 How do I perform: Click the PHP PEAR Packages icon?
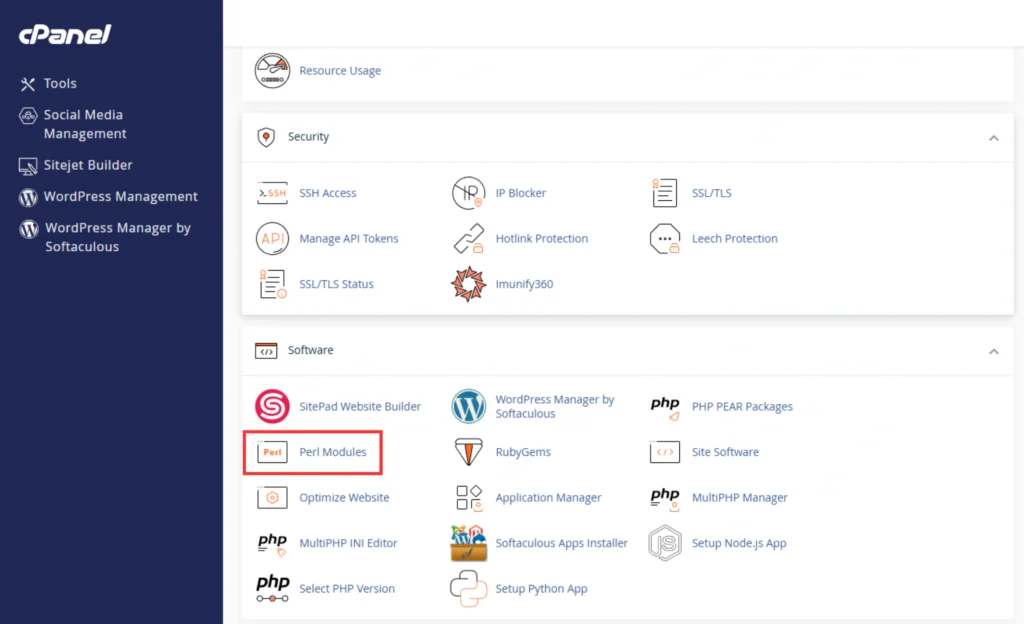point(665,408)
